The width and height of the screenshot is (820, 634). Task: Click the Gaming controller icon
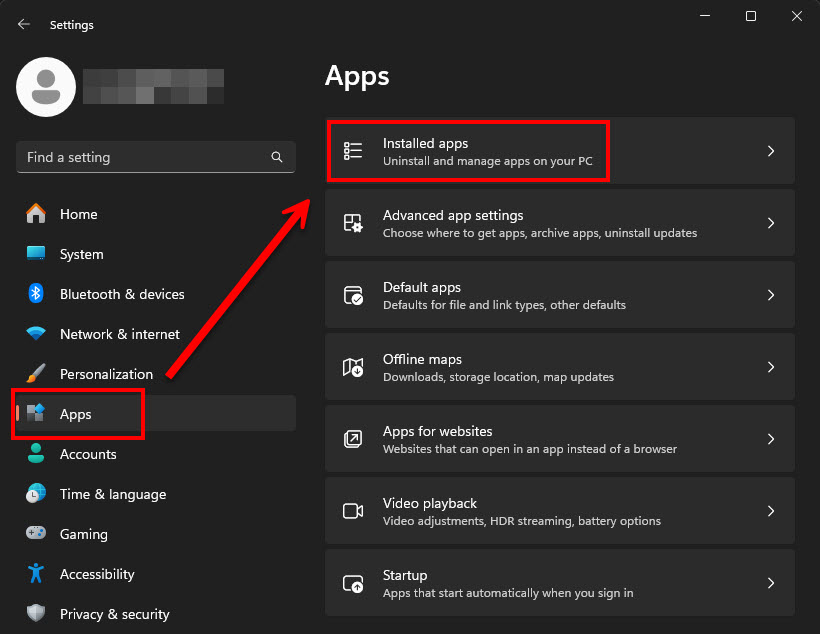(x=36, y=533)
